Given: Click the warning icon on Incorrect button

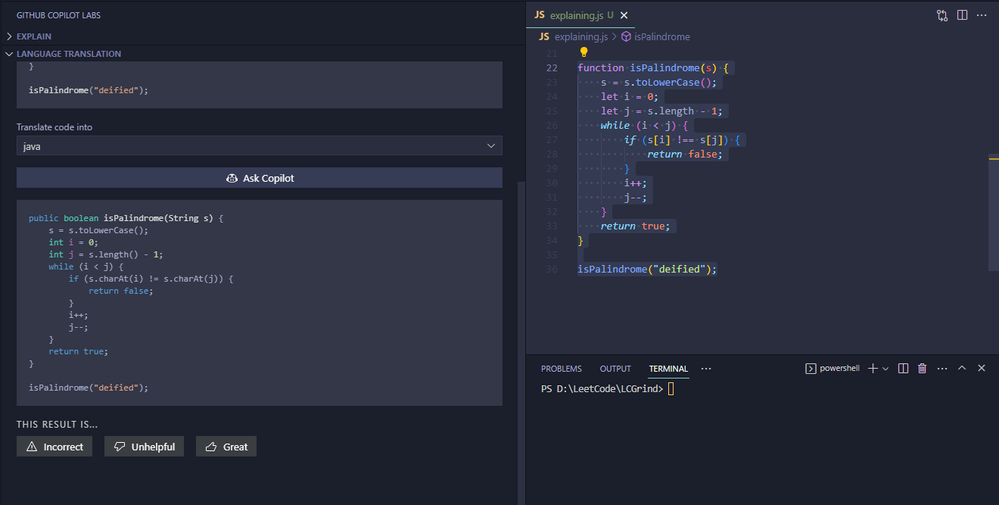Looking at the screenshot, I should click(32, 446).
